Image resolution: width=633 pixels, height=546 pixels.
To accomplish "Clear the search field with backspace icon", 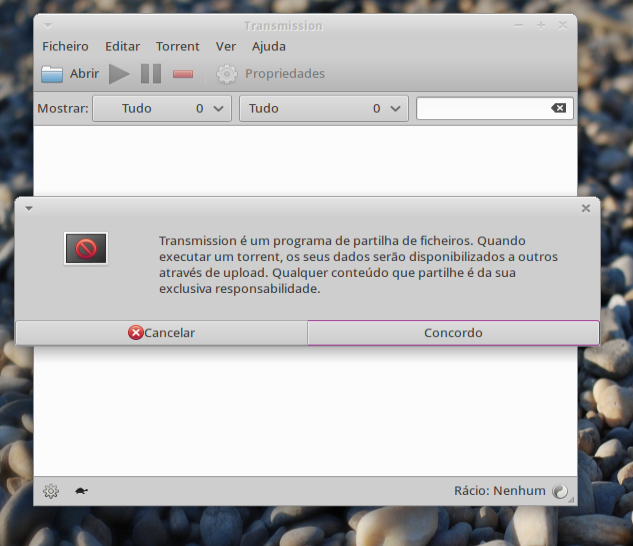I will point(558,108).
